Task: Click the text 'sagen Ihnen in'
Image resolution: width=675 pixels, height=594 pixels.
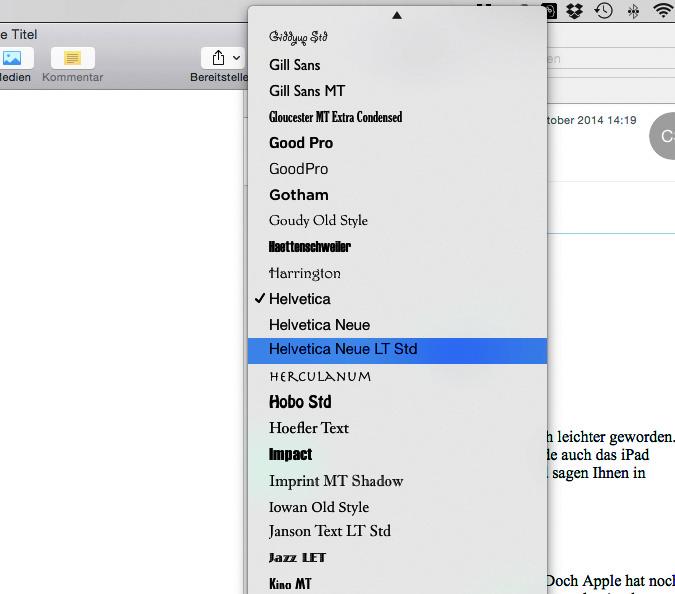Action: 599,473
